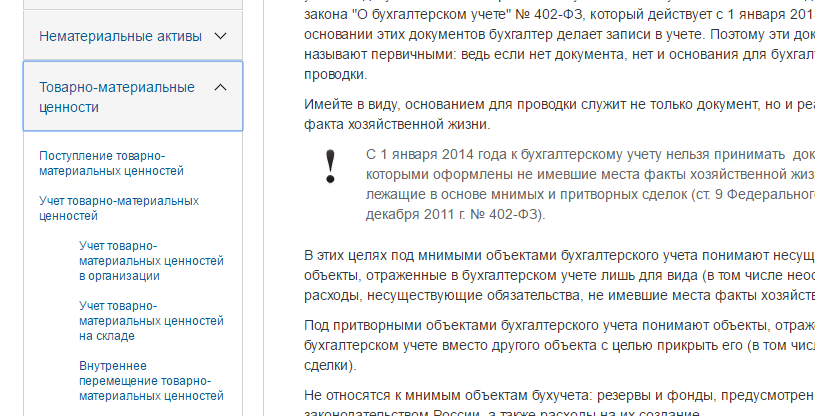Click the top line mentioning № 402-ФЗ law

pyautogui.click(x=558, y=15)
